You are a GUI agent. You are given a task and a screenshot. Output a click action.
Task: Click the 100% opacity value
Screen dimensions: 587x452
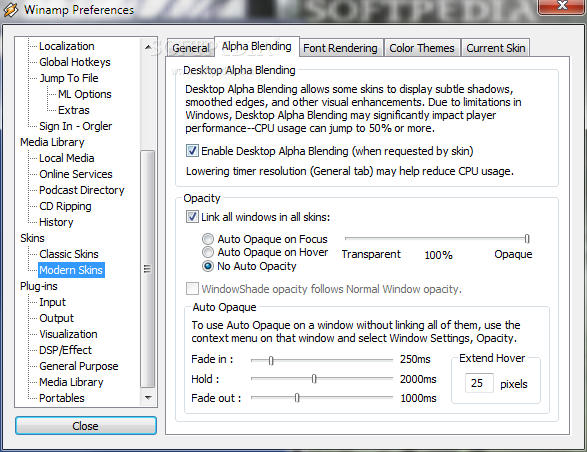(x=438, y=255)
